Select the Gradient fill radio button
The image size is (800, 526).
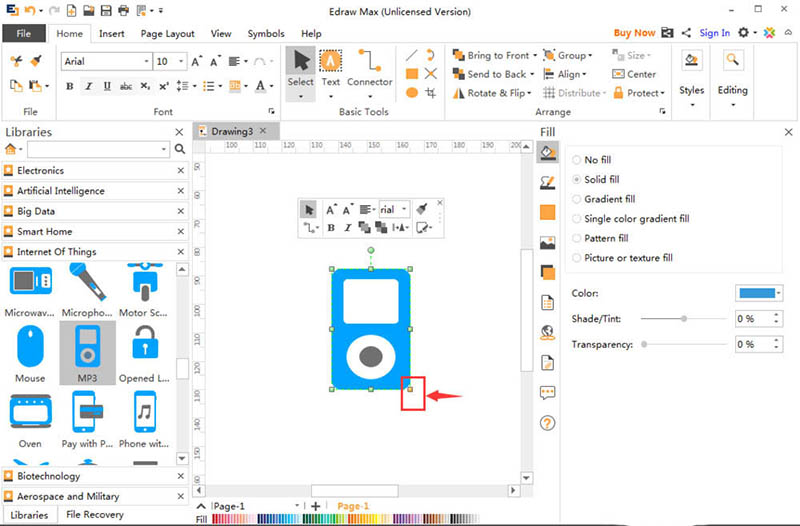coord(577,199)
